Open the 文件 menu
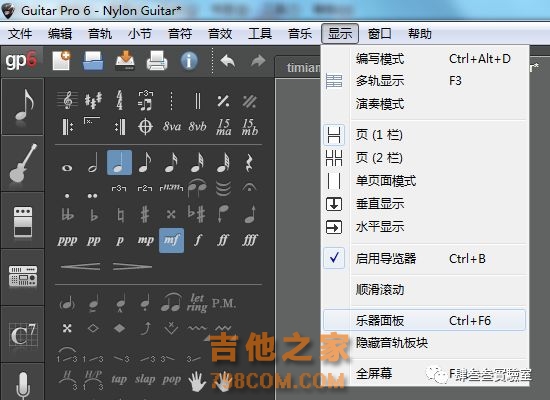This screenshot has height=400, width=550. 20,34
